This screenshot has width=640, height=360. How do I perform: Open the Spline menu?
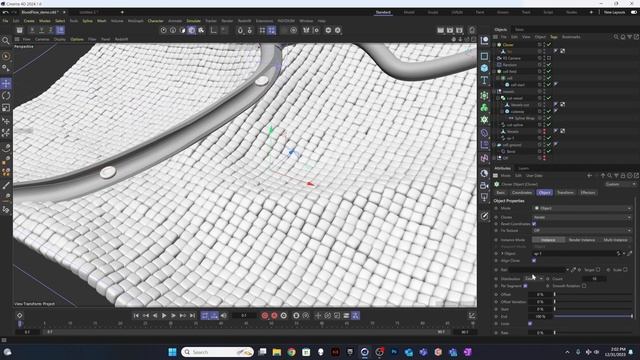coord(87,21)
